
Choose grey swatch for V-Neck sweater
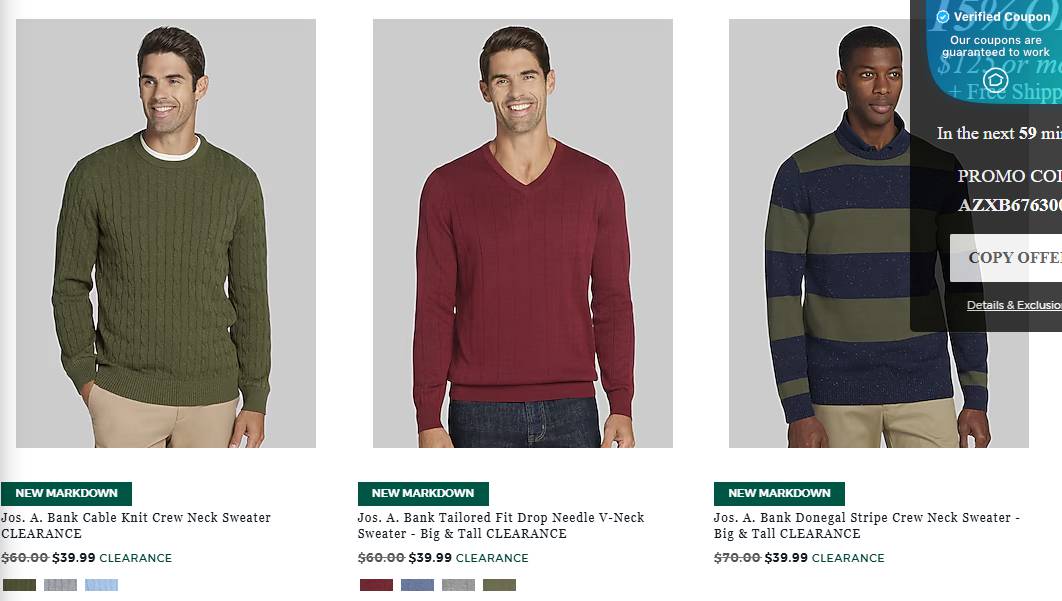tap(459, 585)
